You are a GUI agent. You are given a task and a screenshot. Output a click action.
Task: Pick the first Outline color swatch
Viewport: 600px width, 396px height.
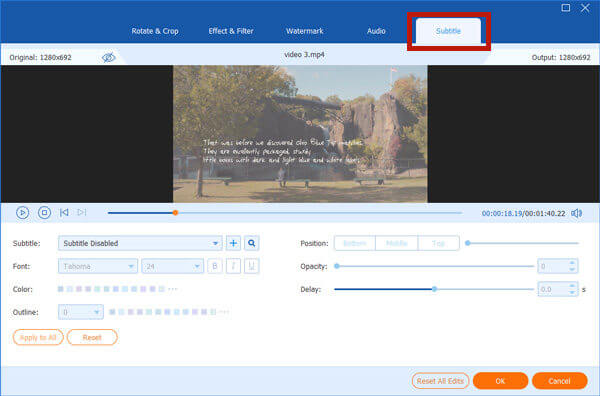pyautogui.click(x=112, y=312)
